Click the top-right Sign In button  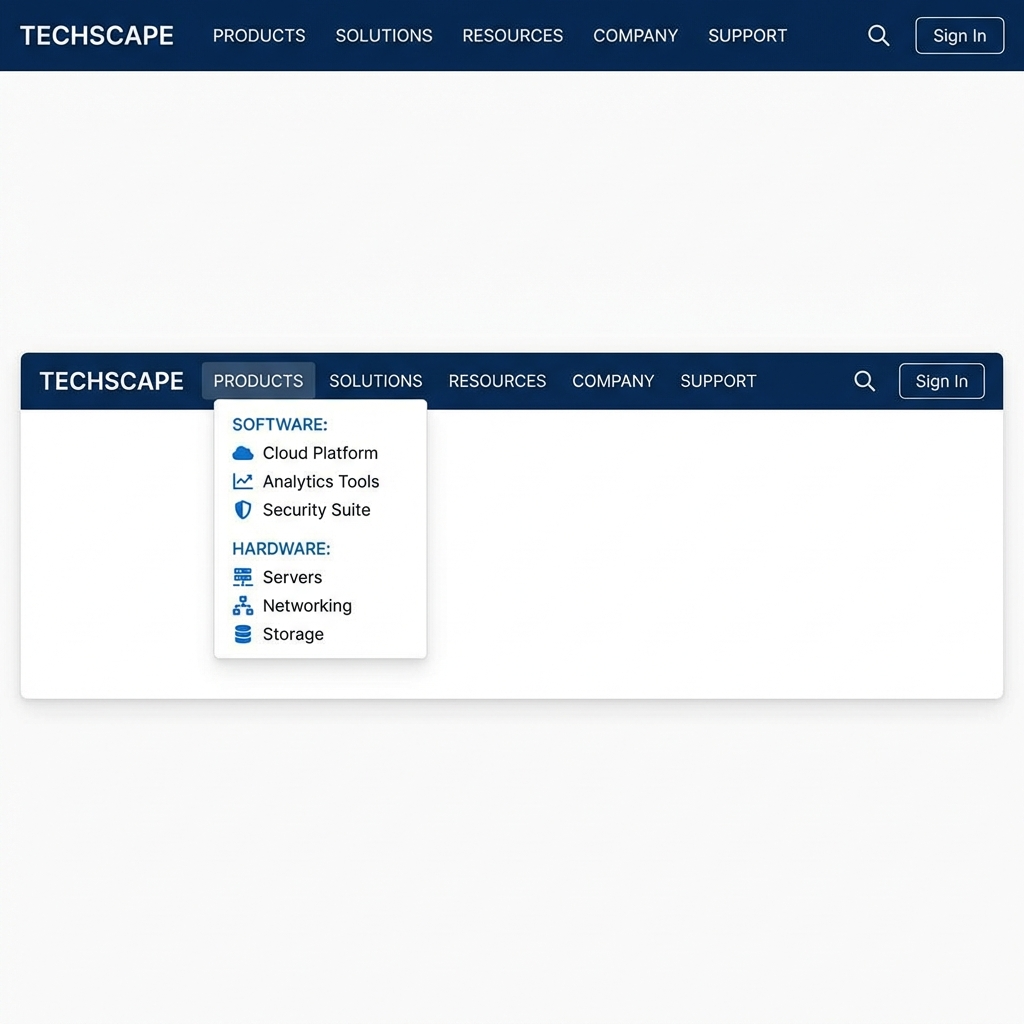[959, 36]
